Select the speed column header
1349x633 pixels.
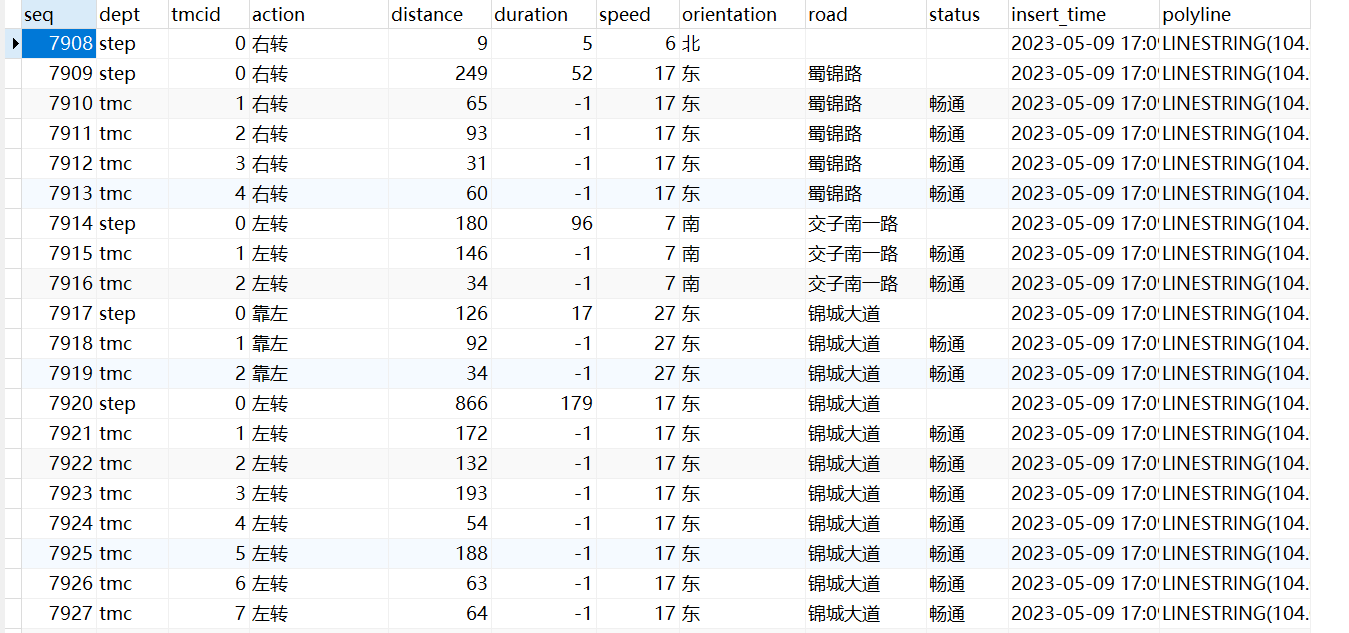[638, 14]
